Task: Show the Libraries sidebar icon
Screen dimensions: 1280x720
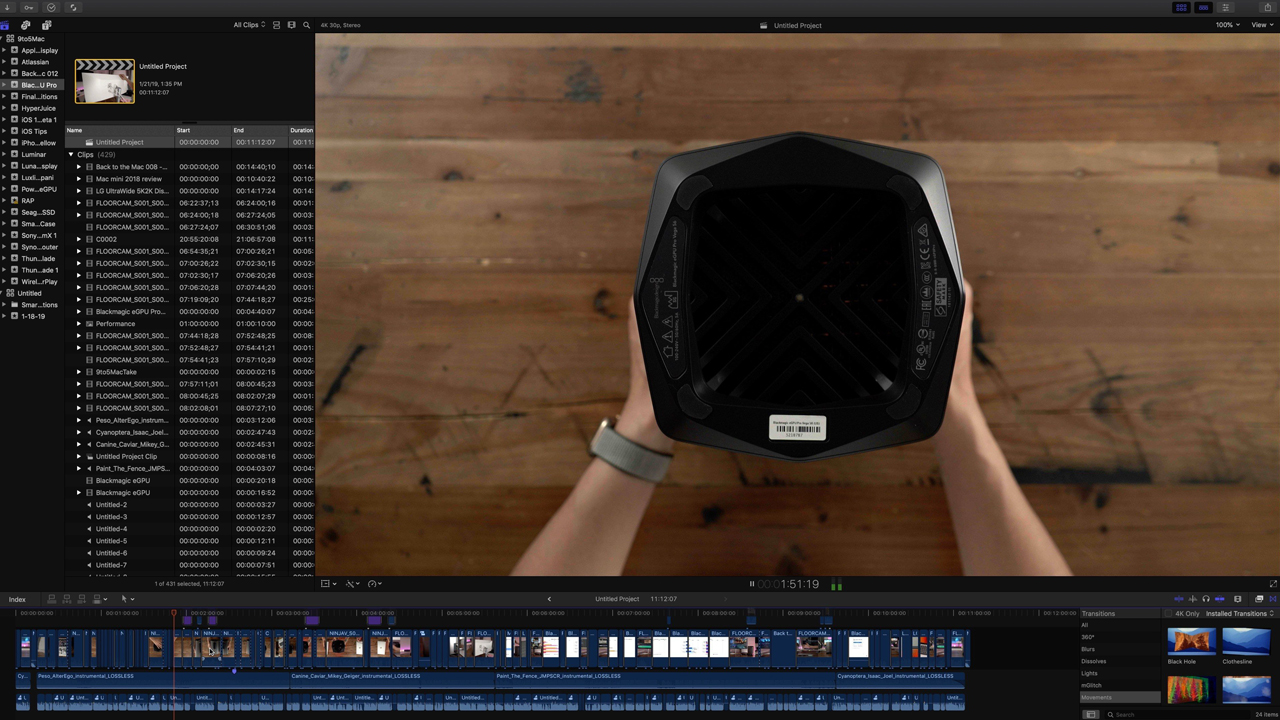Action: click(x=6, y=25)
